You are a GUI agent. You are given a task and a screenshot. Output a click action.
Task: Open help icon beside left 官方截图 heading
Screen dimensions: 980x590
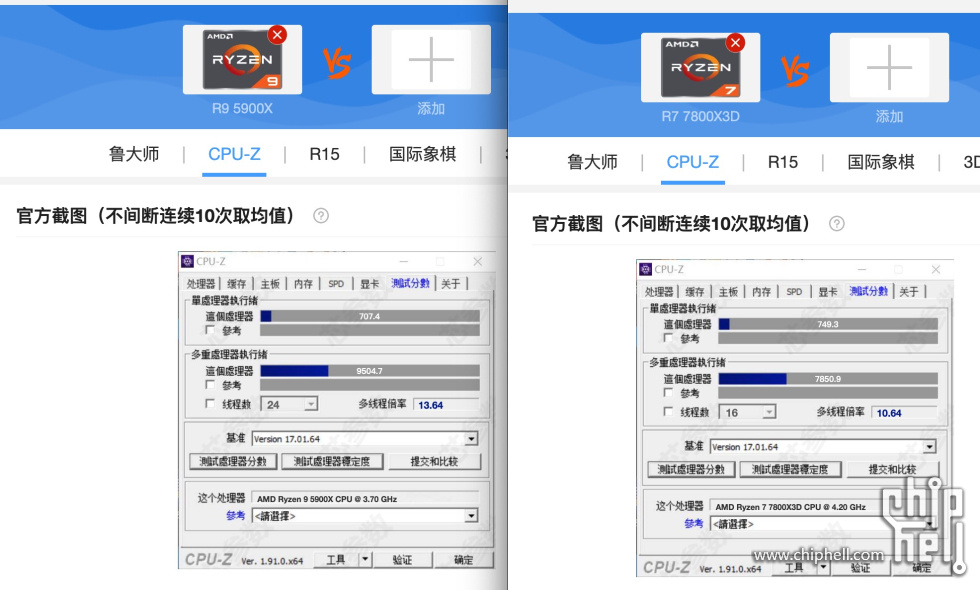pos(321,216)
